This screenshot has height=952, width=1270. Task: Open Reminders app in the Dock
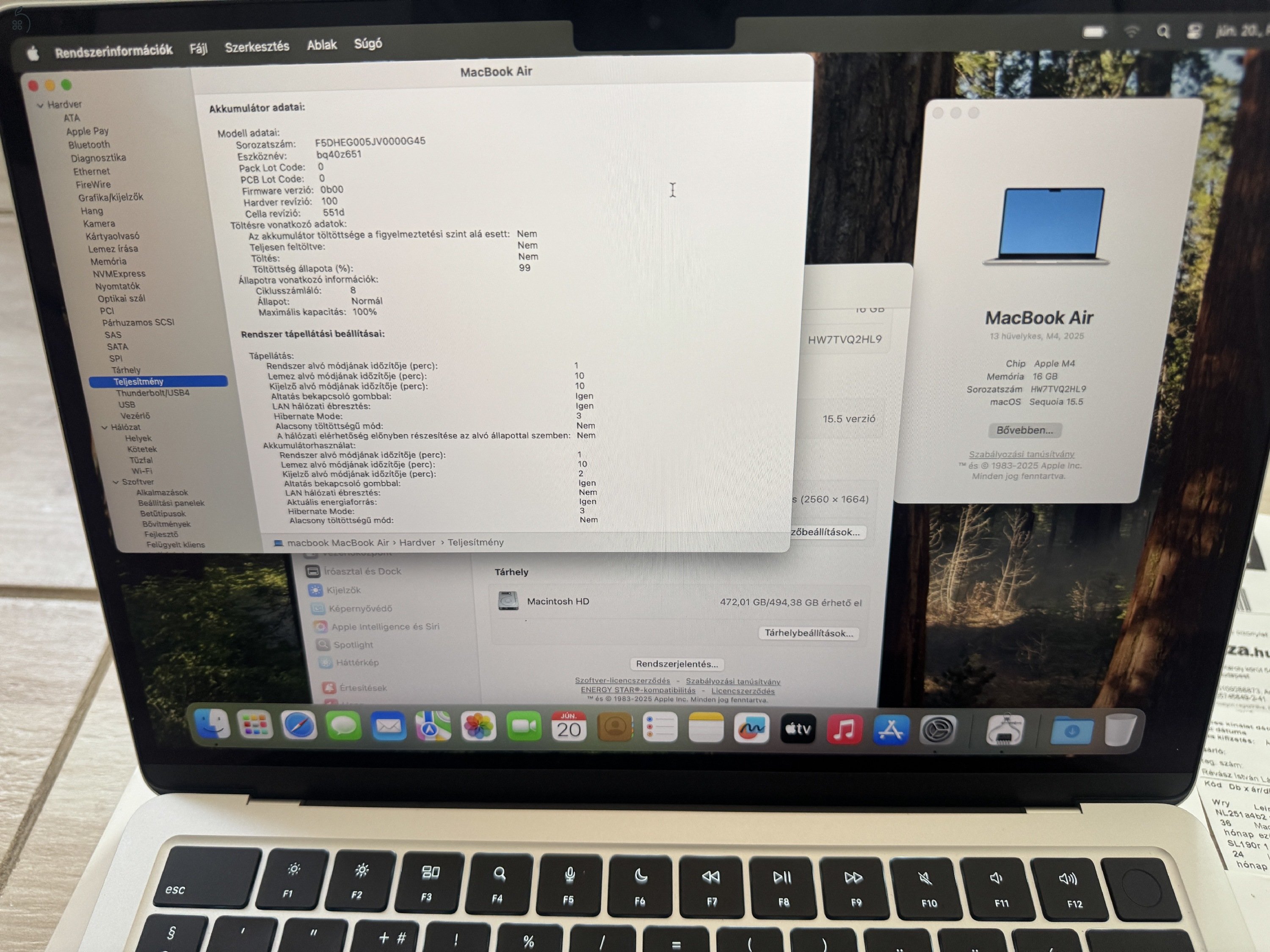[660, 728]
